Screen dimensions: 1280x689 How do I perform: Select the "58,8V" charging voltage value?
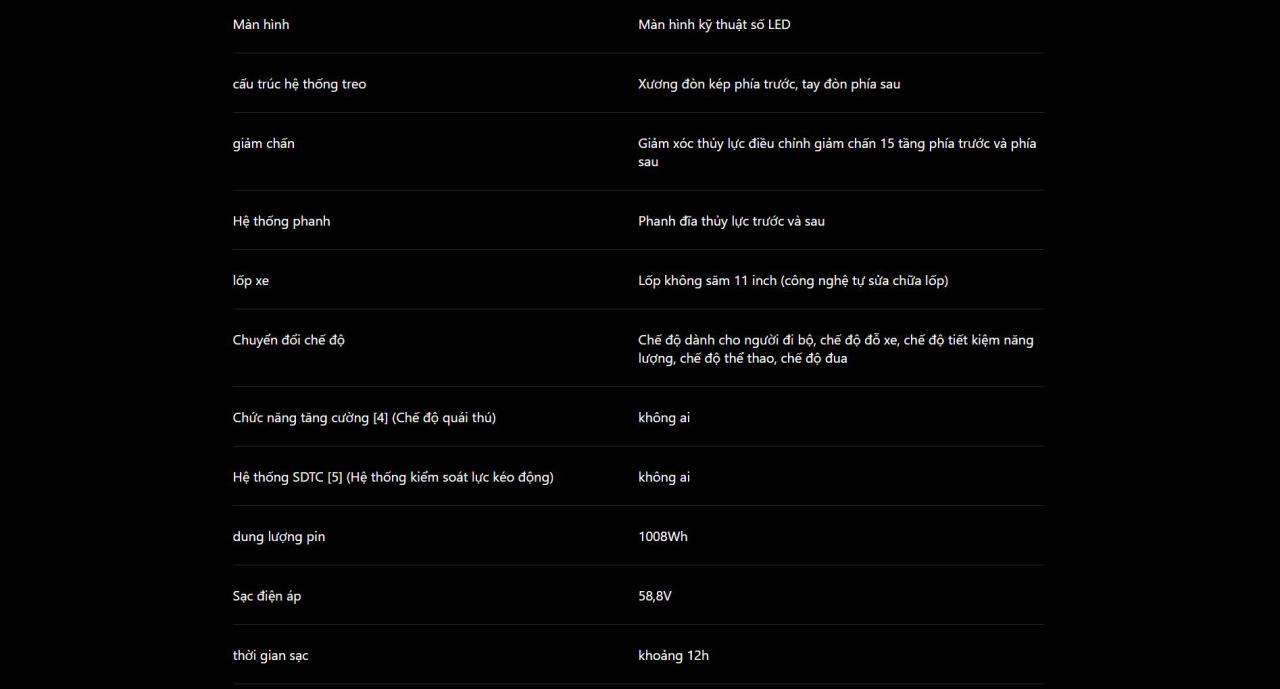(655, 596)
